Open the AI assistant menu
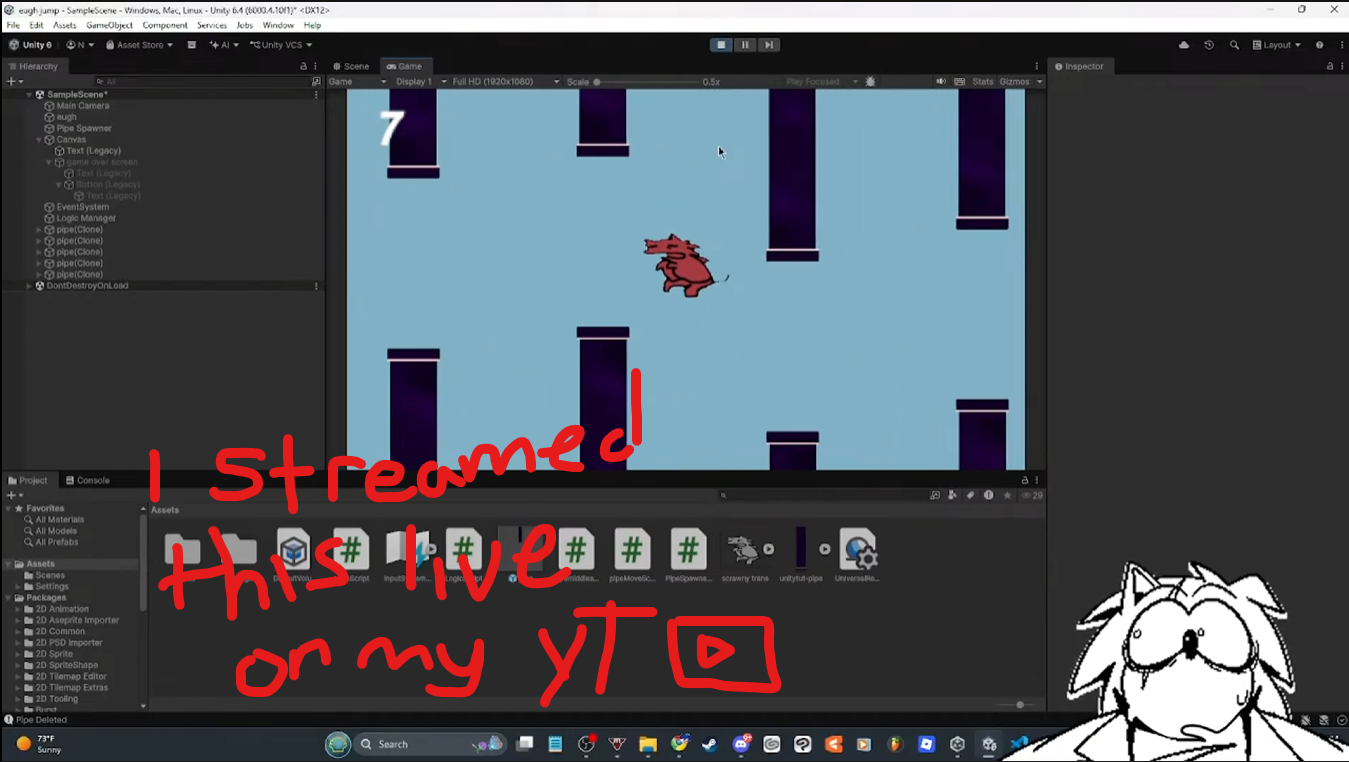The width and height of the screenshot is (1349, 762). [x=224, y=45]
